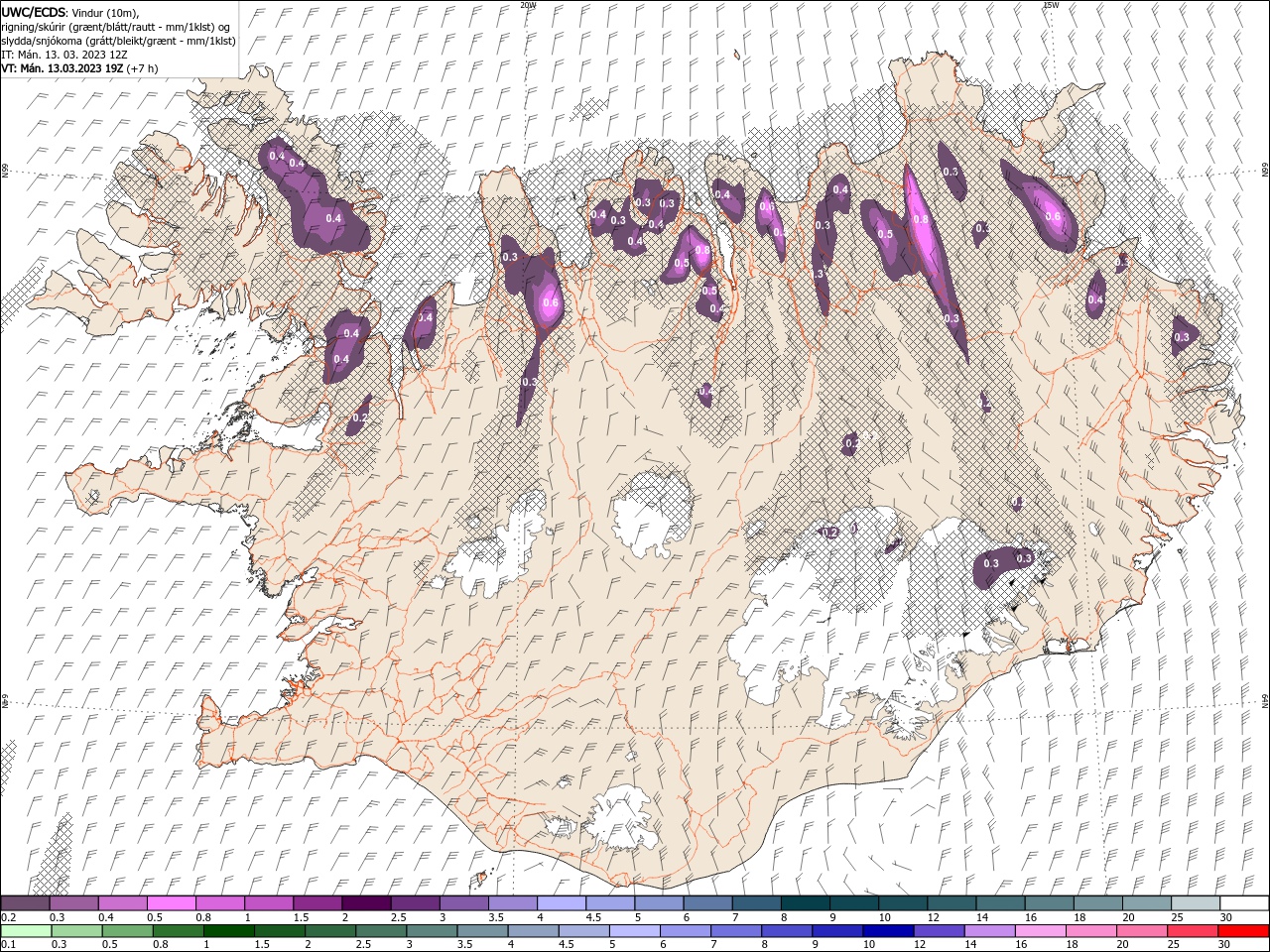Click the UWC/ECDS Vindur (10m) title text

70,12
